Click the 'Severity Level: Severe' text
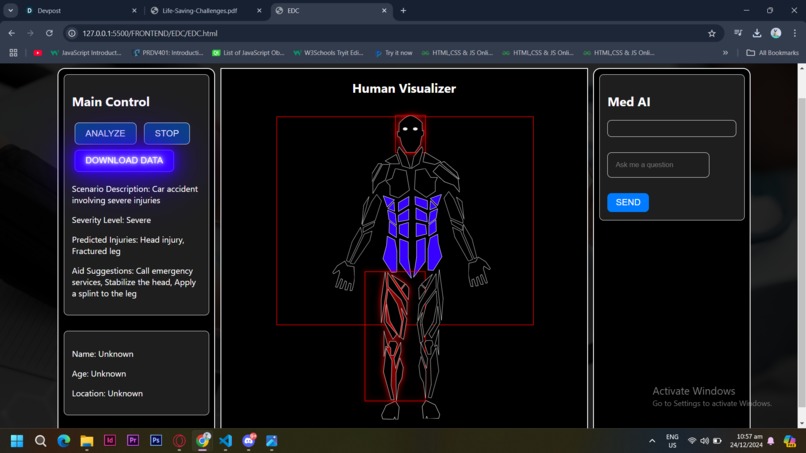Viewport: 806px width, 453px height. click(x=112, y=220)
